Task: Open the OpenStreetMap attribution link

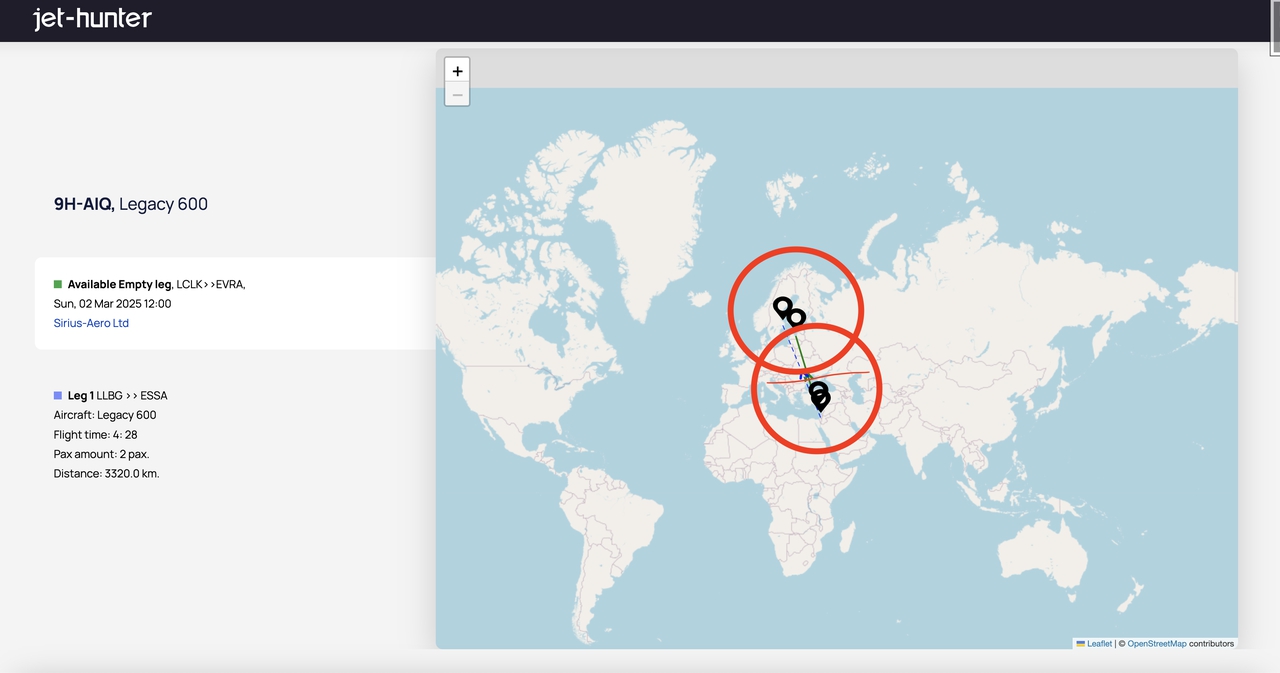Action: coord(1156,643)
